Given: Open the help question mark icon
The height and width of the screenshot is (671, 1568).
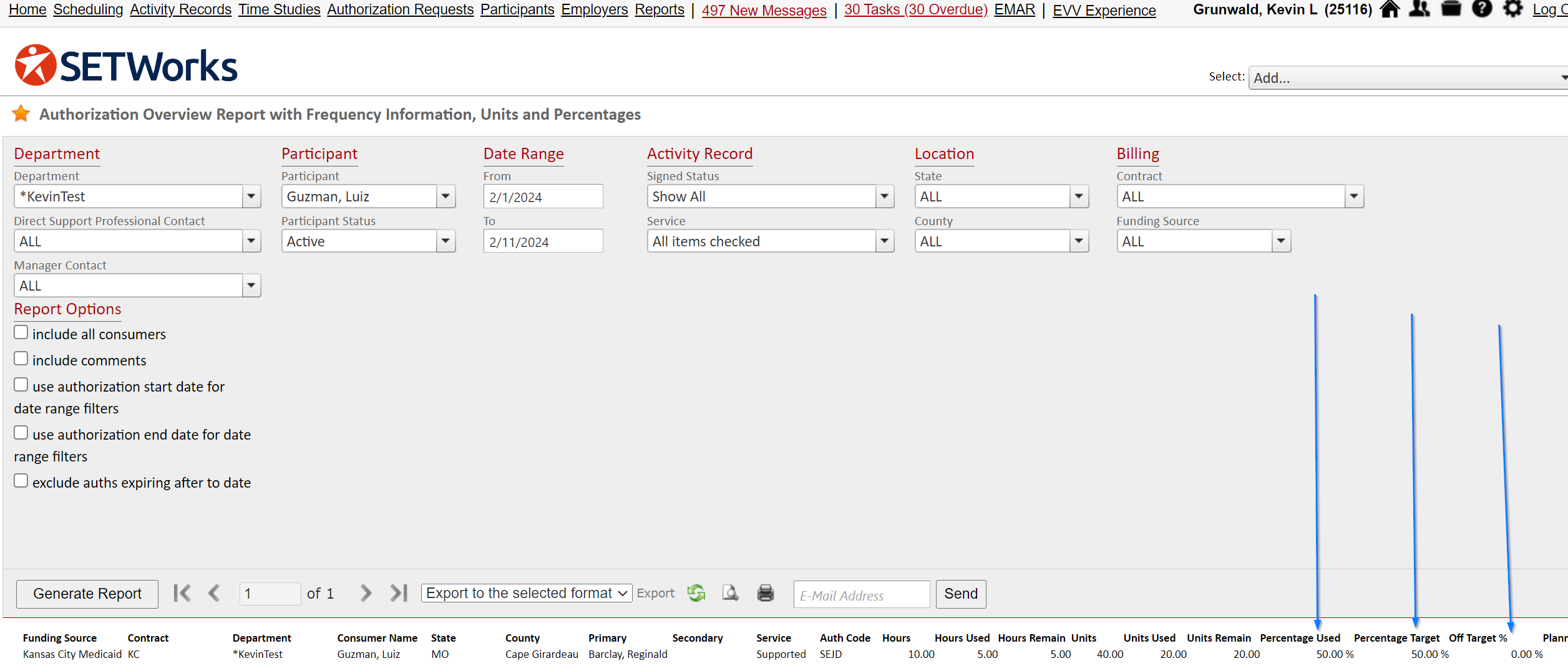Looking at the screenshot, I should 1482,9.
